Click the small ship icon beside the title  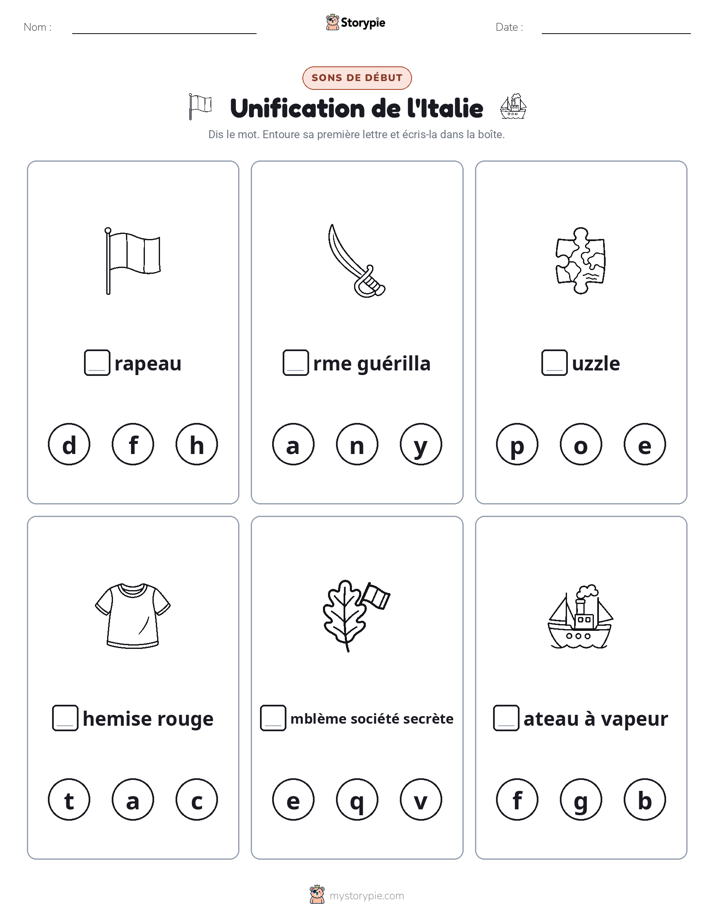tap(513, 107)
